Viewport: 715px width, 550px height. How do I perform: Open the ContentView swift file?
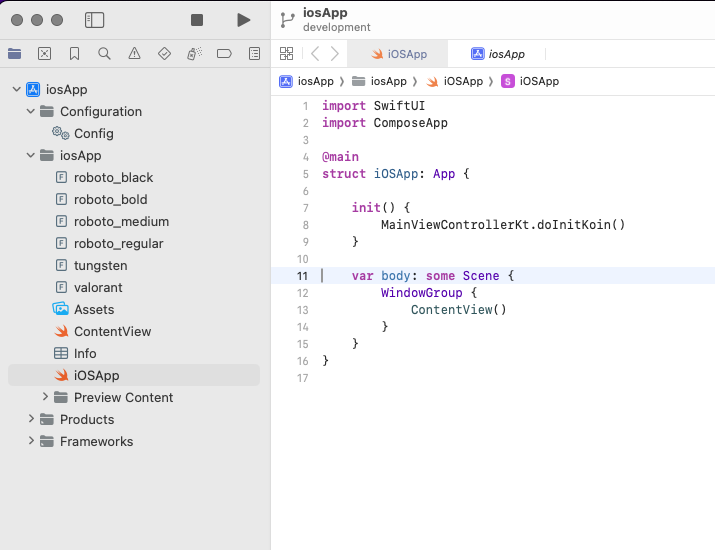(134, 332)
